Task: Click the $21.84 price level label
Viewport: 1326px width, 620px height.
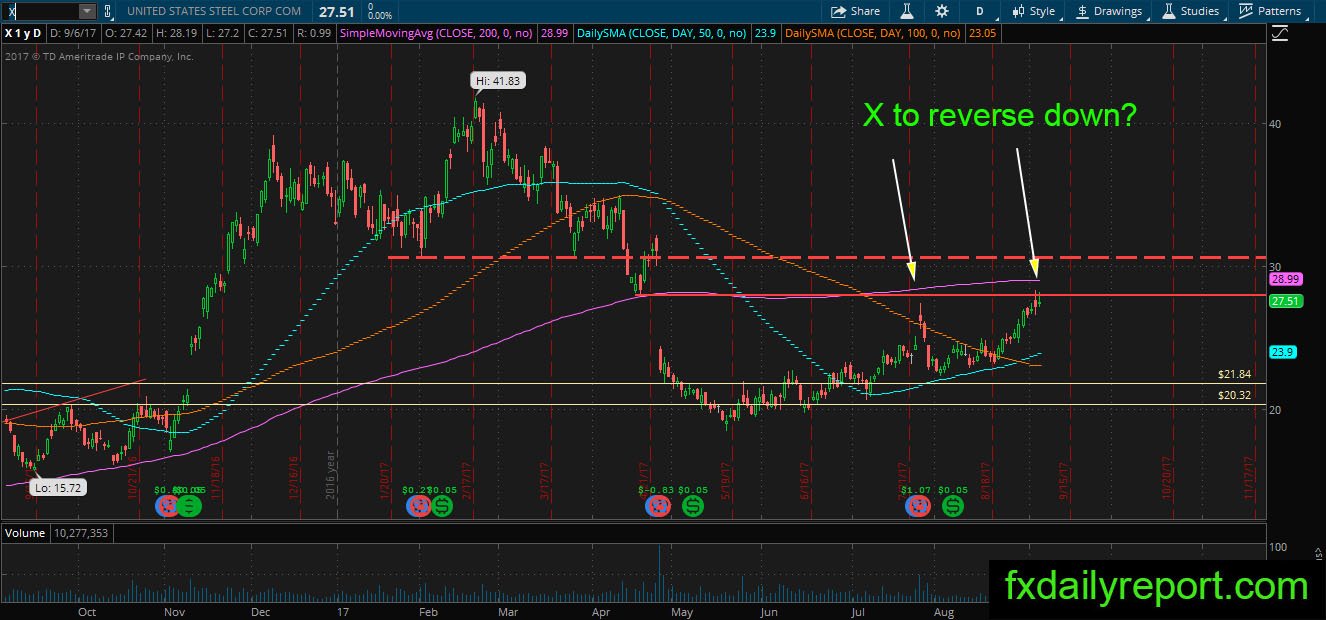Action: tap(1235, 373)
